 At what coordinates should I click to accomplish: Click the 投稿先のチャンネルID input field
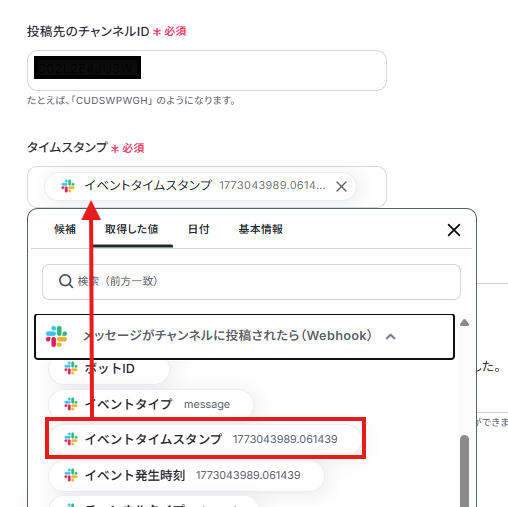(x=207, y=70)
